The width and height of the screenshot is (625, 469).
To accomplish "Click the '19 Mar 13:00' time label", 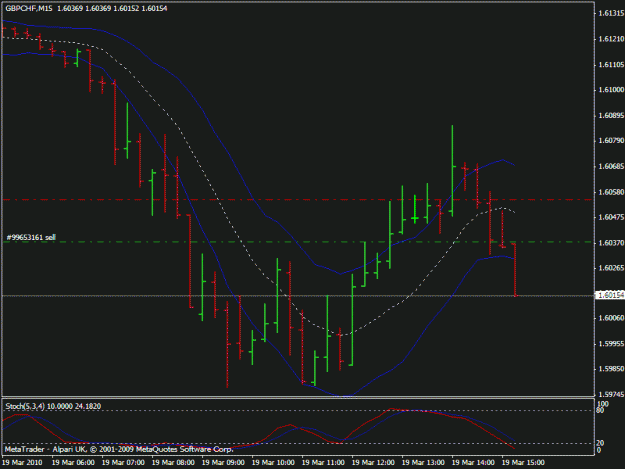I will (423, 463).
